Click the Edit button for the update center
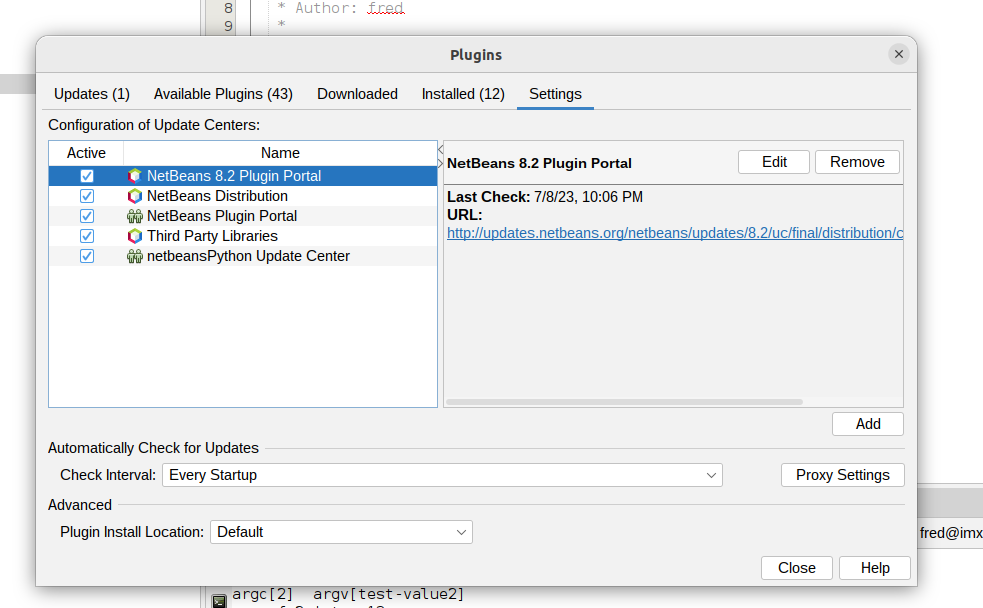 coord(774,162)
